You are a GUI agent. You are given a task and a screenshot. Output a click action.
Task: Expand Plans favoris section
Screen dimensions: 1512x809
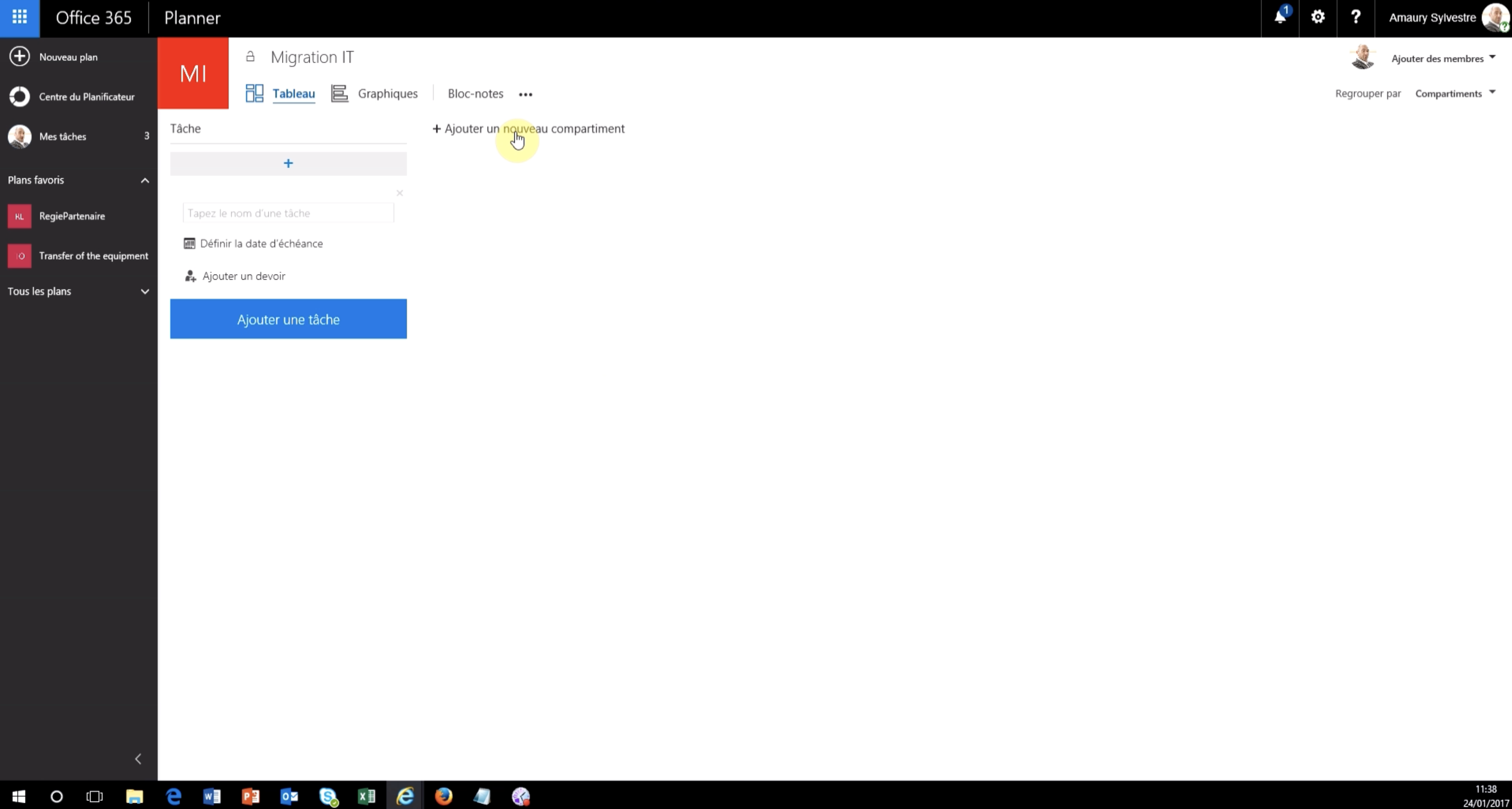coord(144,179)
